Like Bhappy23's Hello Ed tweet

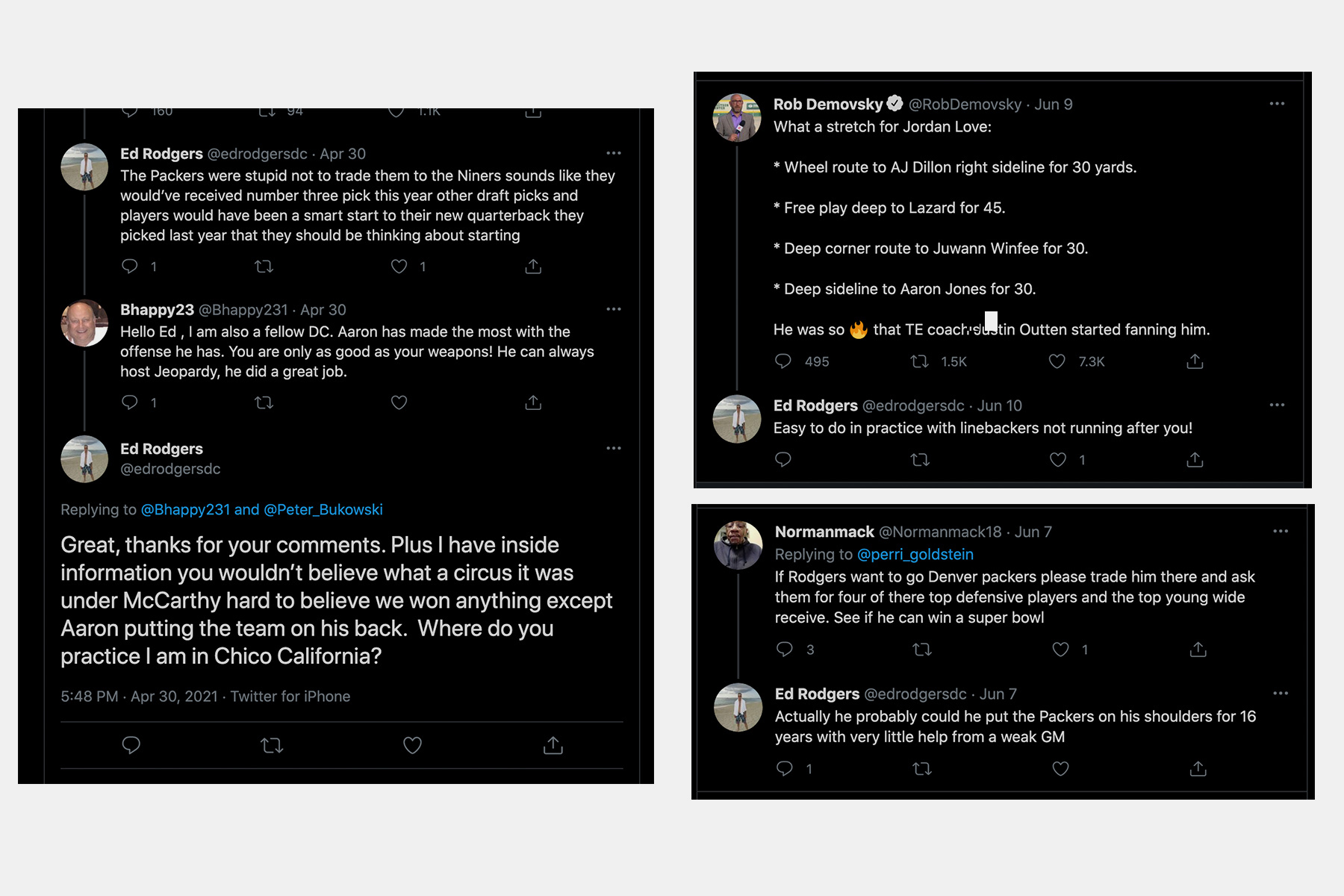pyautogui.click(x=399, y=402)
